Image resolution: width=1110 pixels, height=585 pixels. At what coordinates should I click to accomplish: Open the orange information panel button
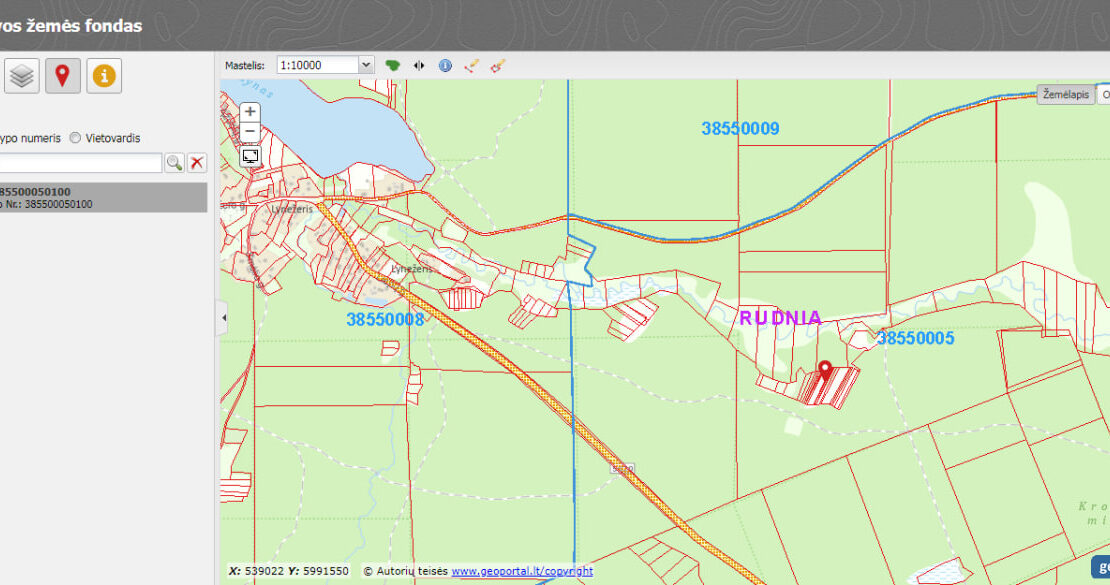(x=104, y=76)
